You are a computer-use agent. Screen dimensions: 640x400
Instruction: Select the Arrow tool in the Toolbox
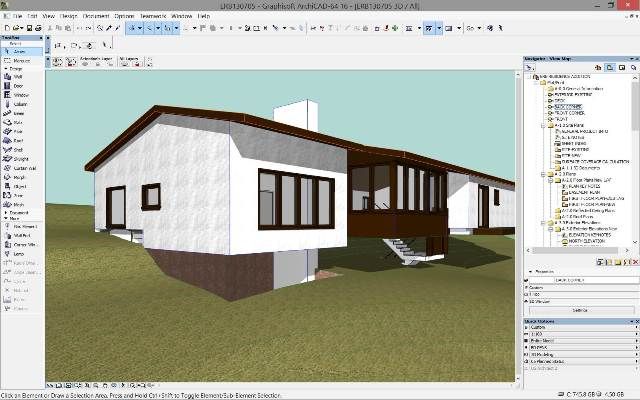[x=21, y=52]
